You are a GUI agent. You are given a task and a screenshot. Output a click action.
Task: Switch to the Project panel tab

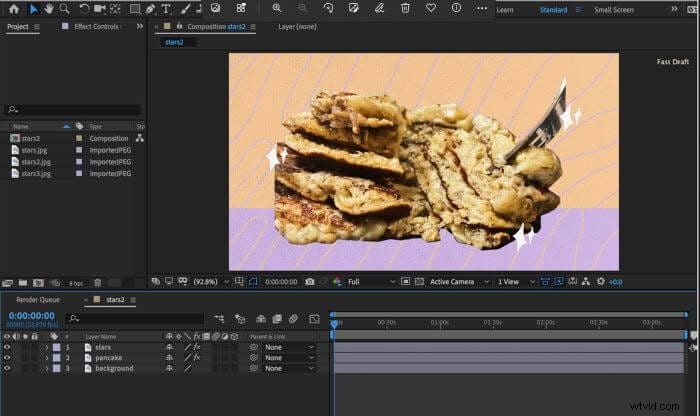pyautogui.click(x=17, y=26)
